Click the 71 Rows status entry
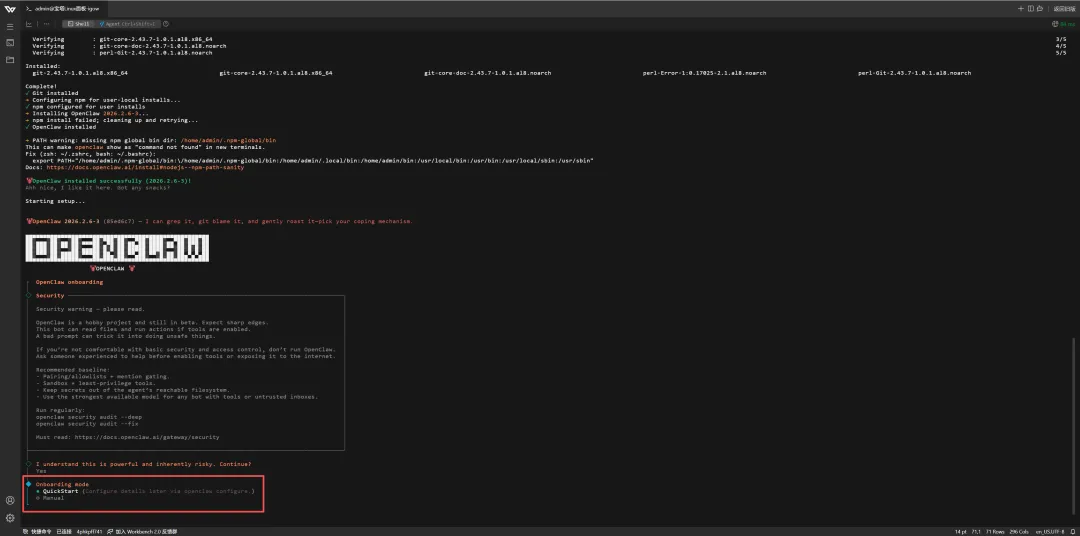Screen dimensions: 1080x536 tap(996, 532)
